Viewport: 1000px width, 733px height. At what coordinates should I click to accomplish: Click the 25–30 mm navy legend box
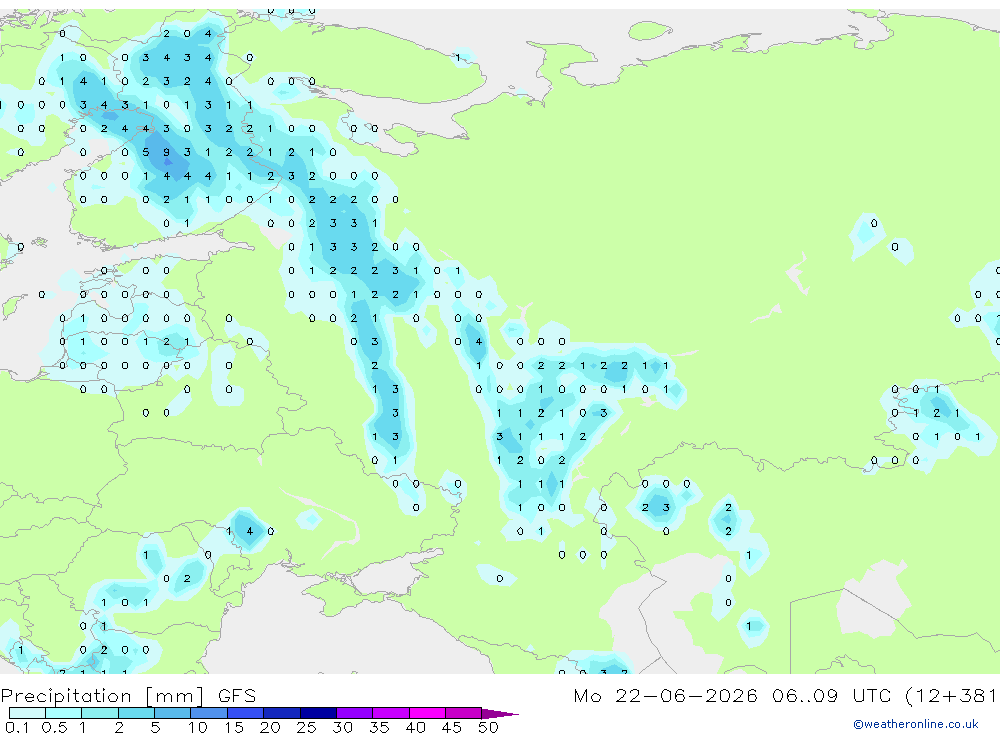coord(319,713)
